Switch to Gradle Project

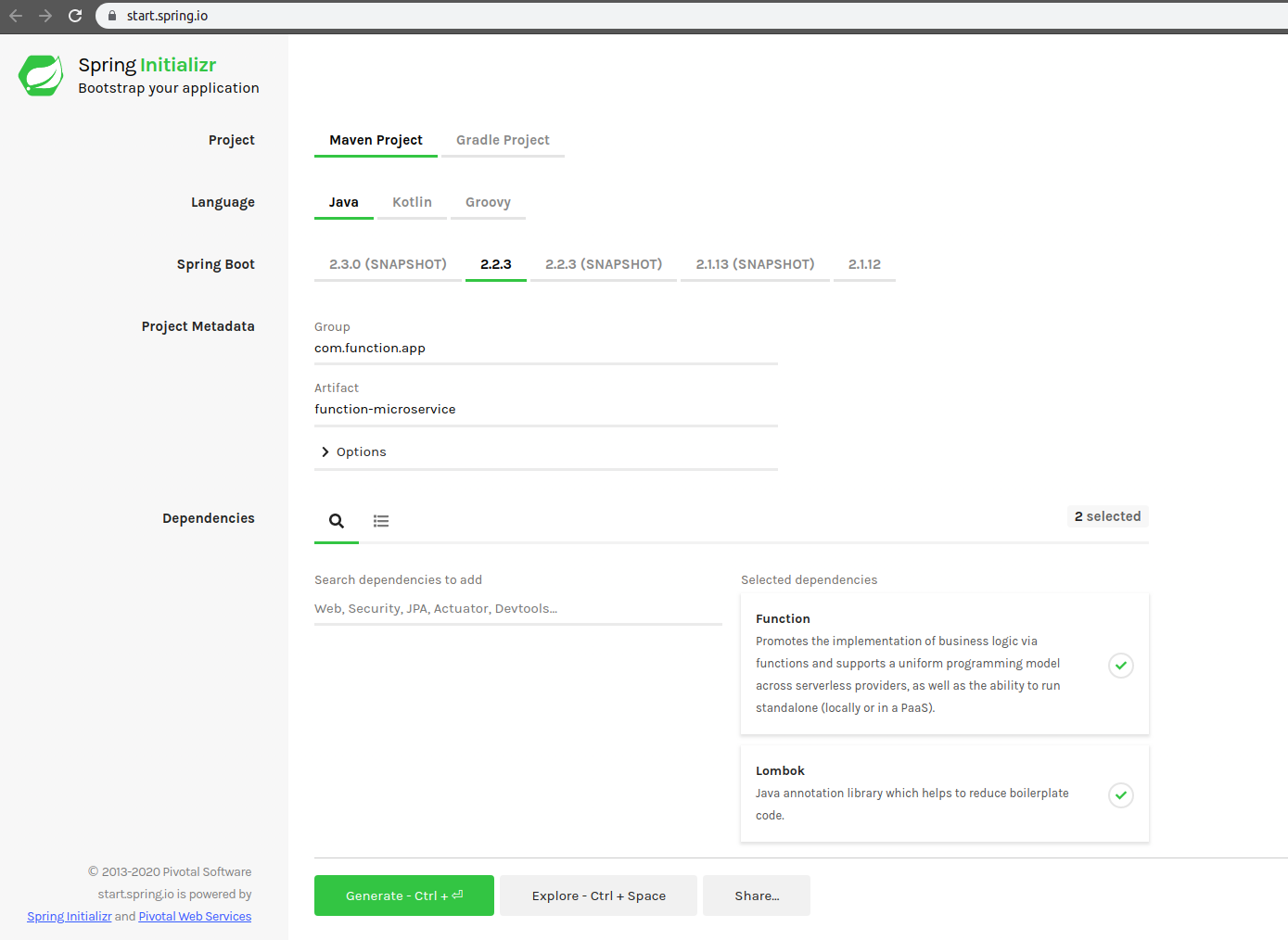click(503, 139)
